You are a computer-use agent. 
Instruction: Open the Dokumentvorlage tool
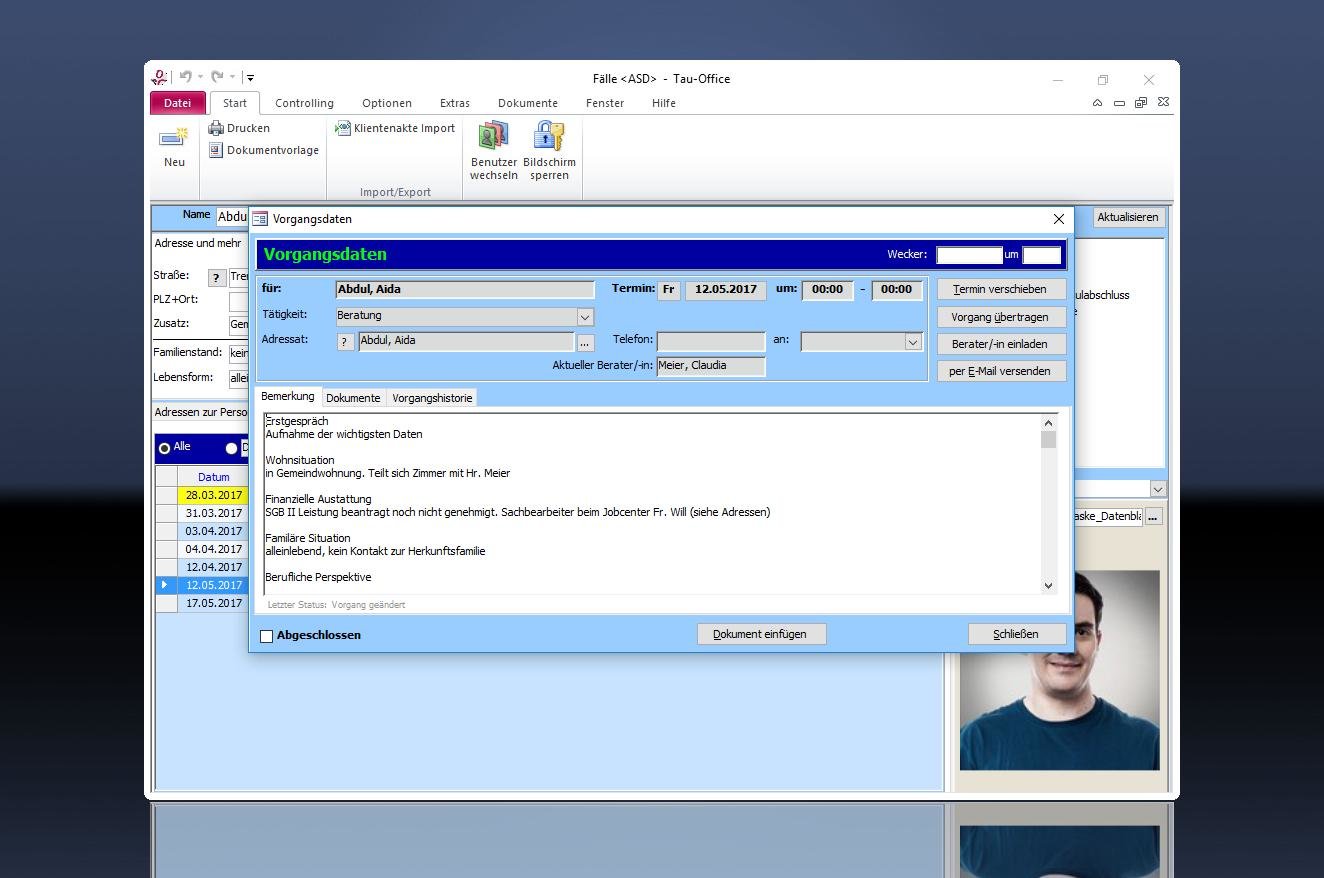pos(264,150)
